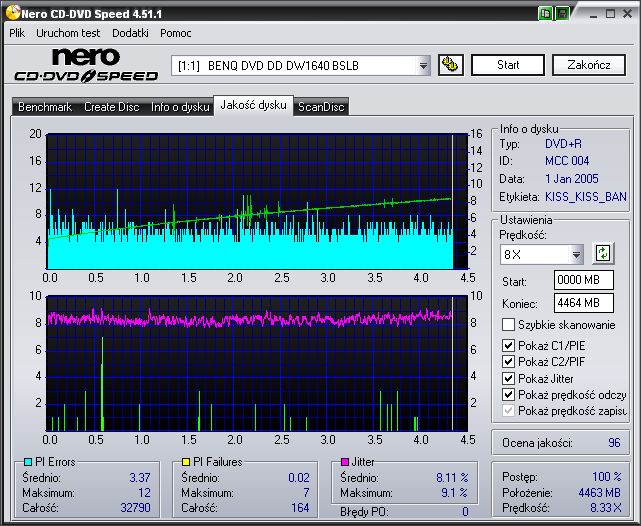The height and width of the screenshot is (526, 641).
Task: Click the progress value 100 %
Action: coord(607,477)
